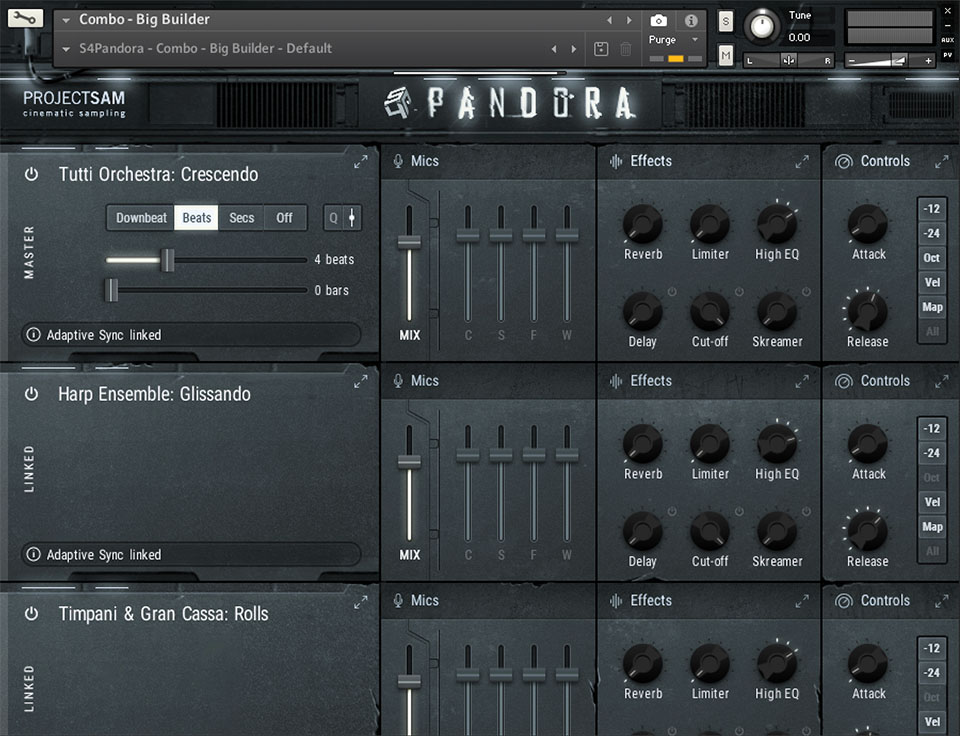Click the Attack knob in first Controls

coord(868,224)
